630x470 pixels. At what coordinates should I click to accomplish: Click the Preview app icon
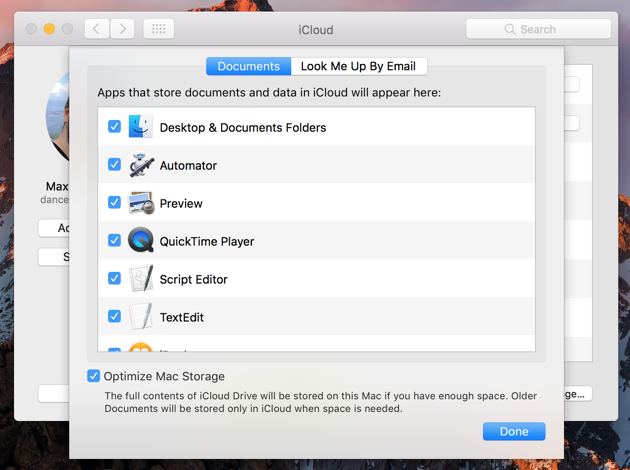click(141, 202)
